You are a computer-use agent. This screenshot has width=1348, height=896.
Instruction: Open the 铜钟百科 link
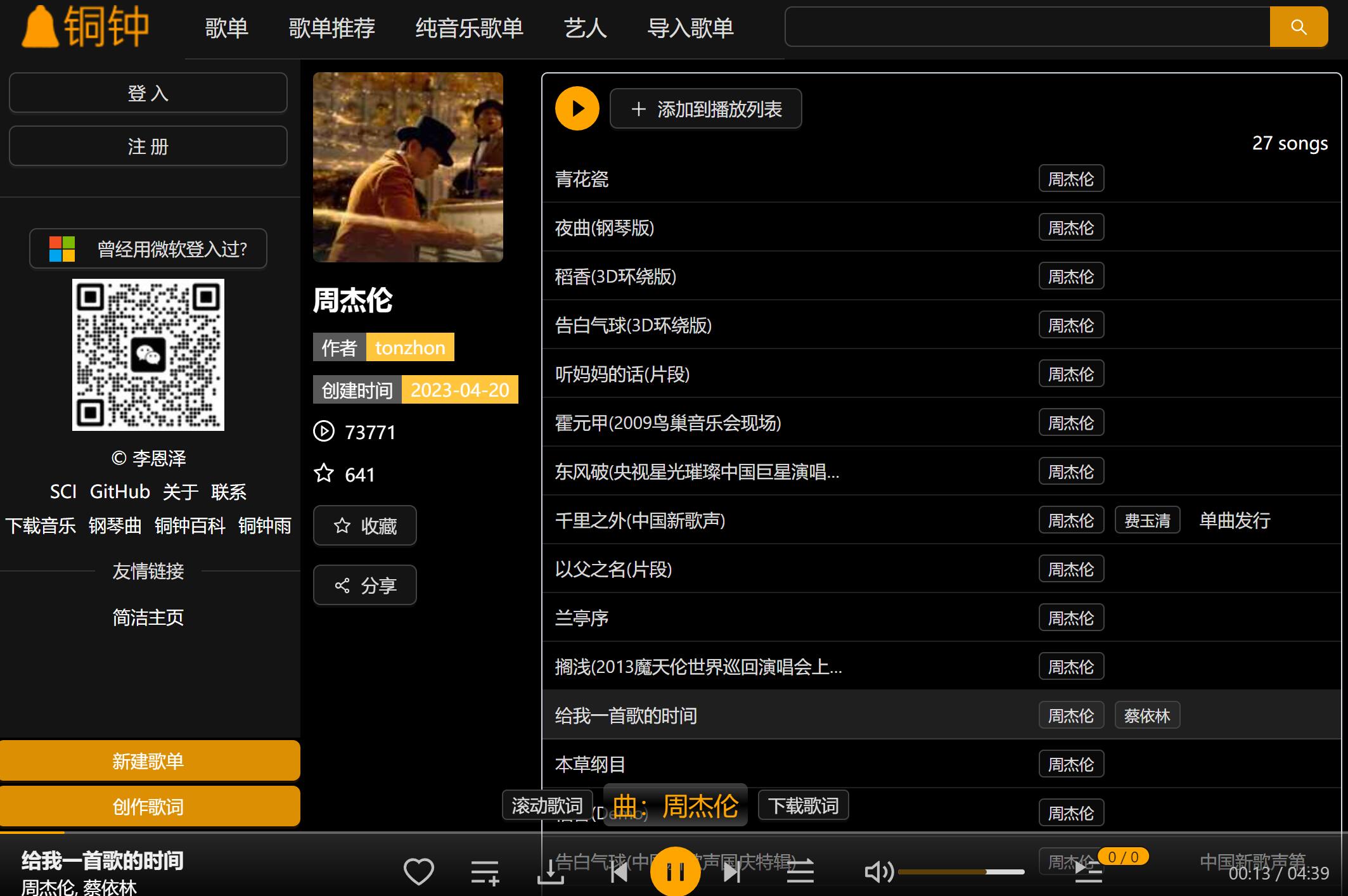[x=190, y=526]
